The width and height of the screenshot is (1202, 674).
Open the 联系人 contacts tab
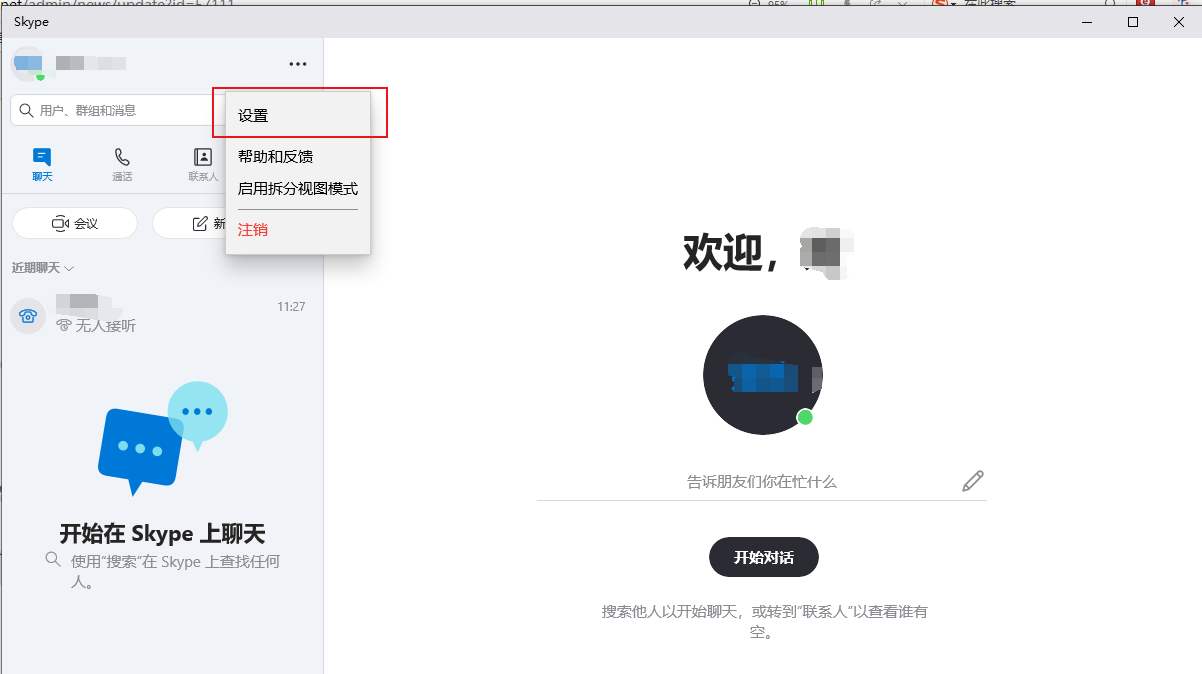pos(203,165)
